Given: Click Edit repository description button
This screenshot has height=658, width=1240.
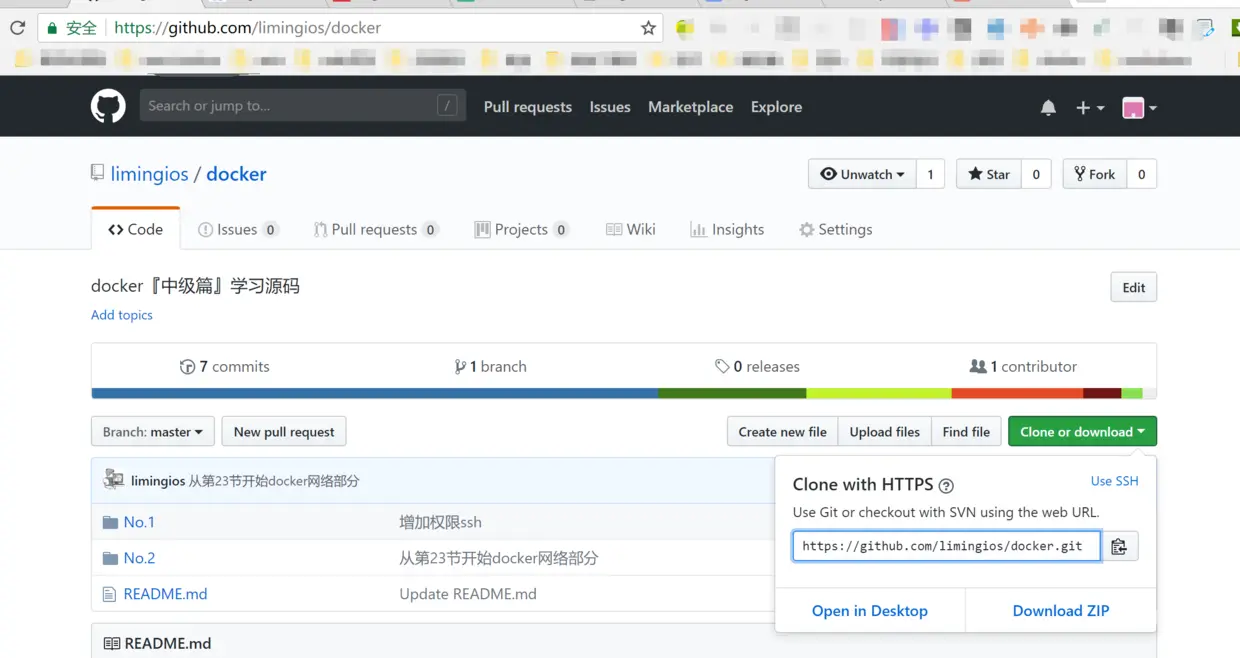Looking at the screenshot, I should click(1133, 287).
